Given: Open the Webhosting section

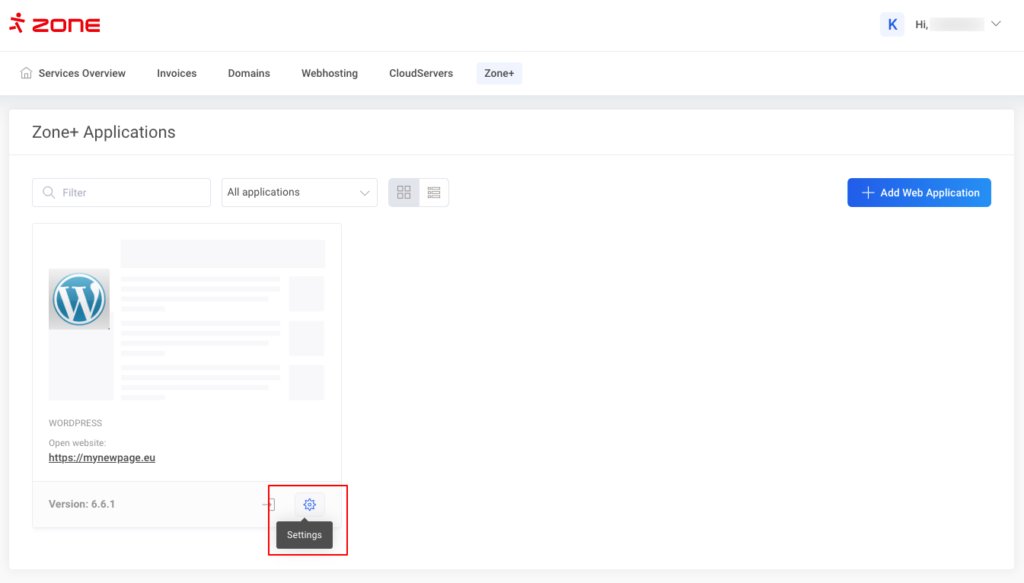Looking at the screenshot, I should 329,73.
